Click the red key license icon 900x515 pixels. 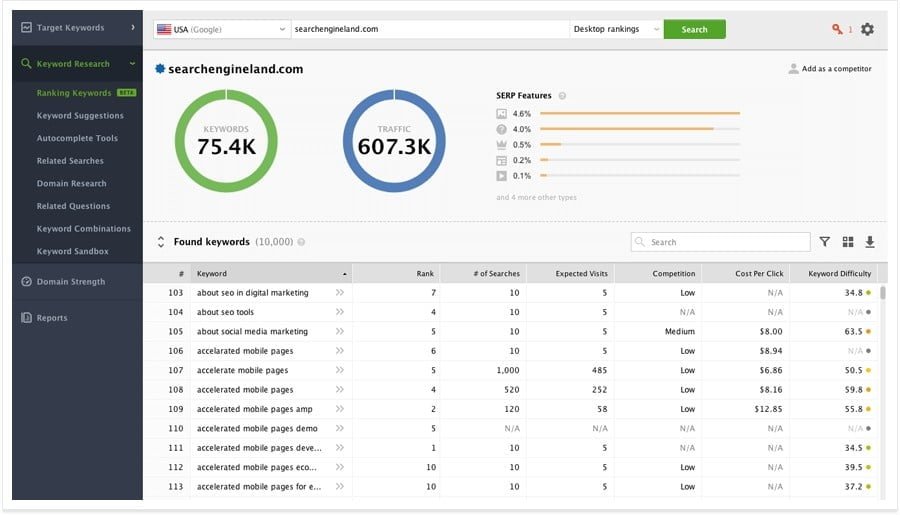click(x=837, y=29)
